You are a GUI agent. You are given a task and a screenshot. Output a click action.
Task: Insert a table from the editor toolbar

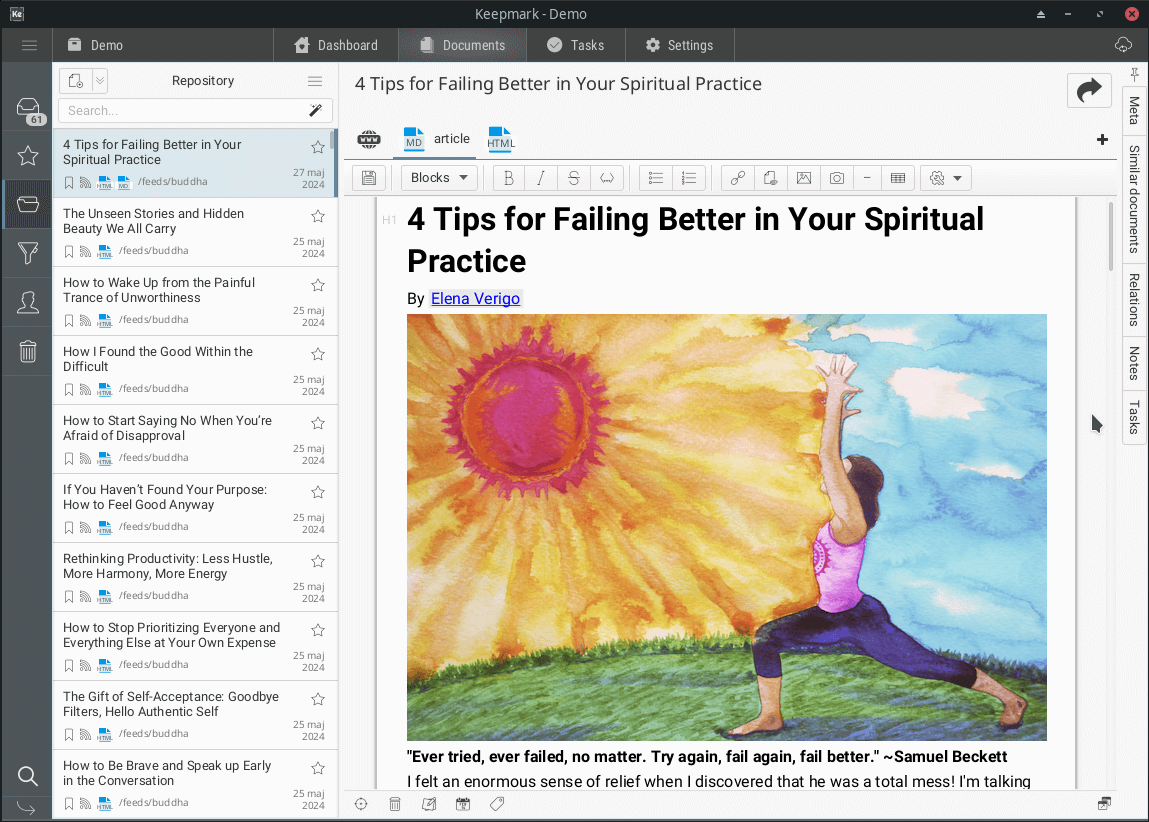(x=898, y=178)
